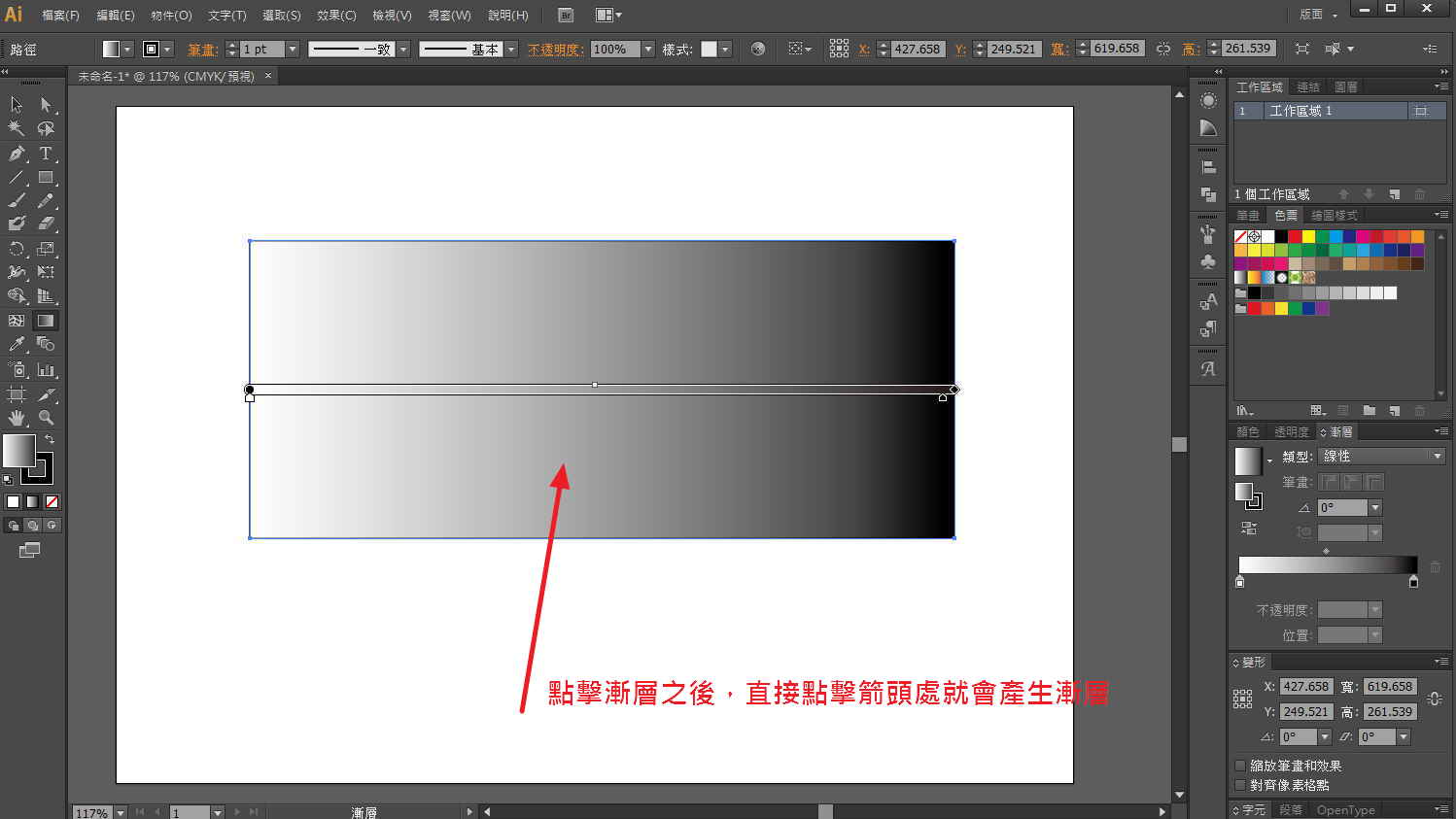Select the Eraser tool

[x=46, y=223]
